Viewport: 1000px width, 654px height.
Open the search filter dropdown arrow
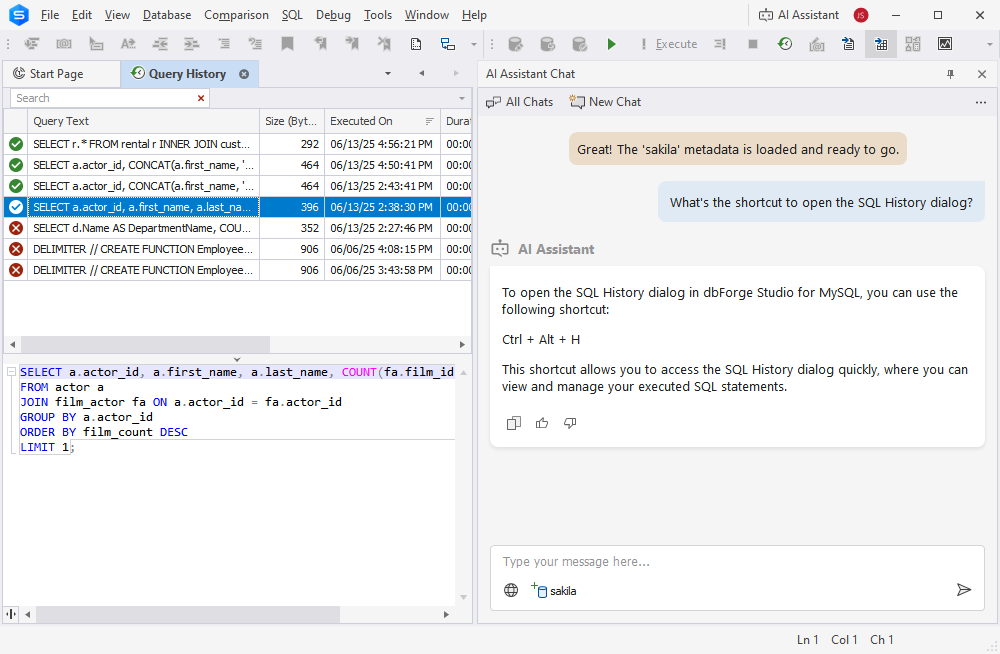pos(462,98)
